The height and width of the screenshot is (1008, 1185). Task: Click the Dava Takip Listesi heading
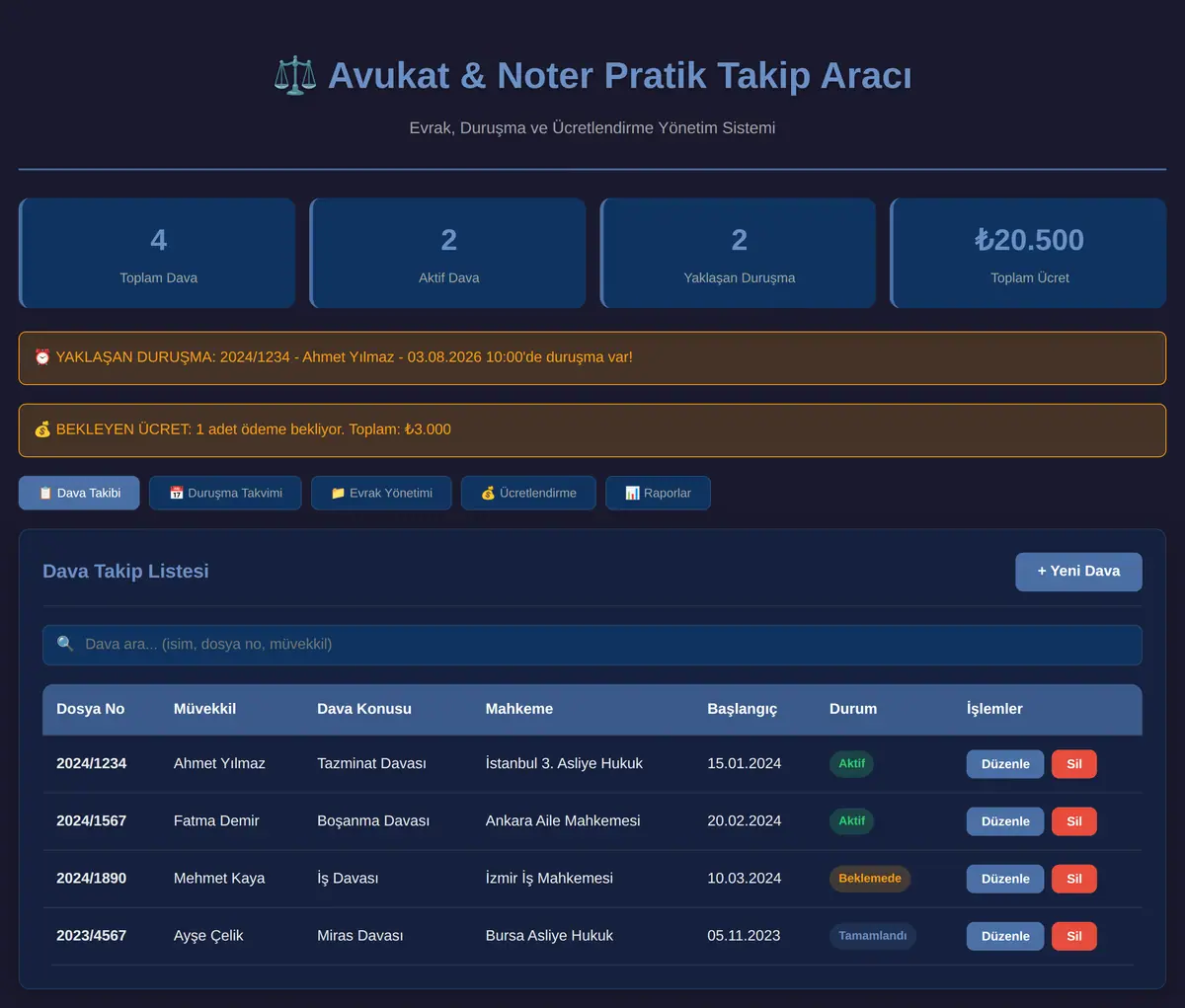tap(125, 572)
